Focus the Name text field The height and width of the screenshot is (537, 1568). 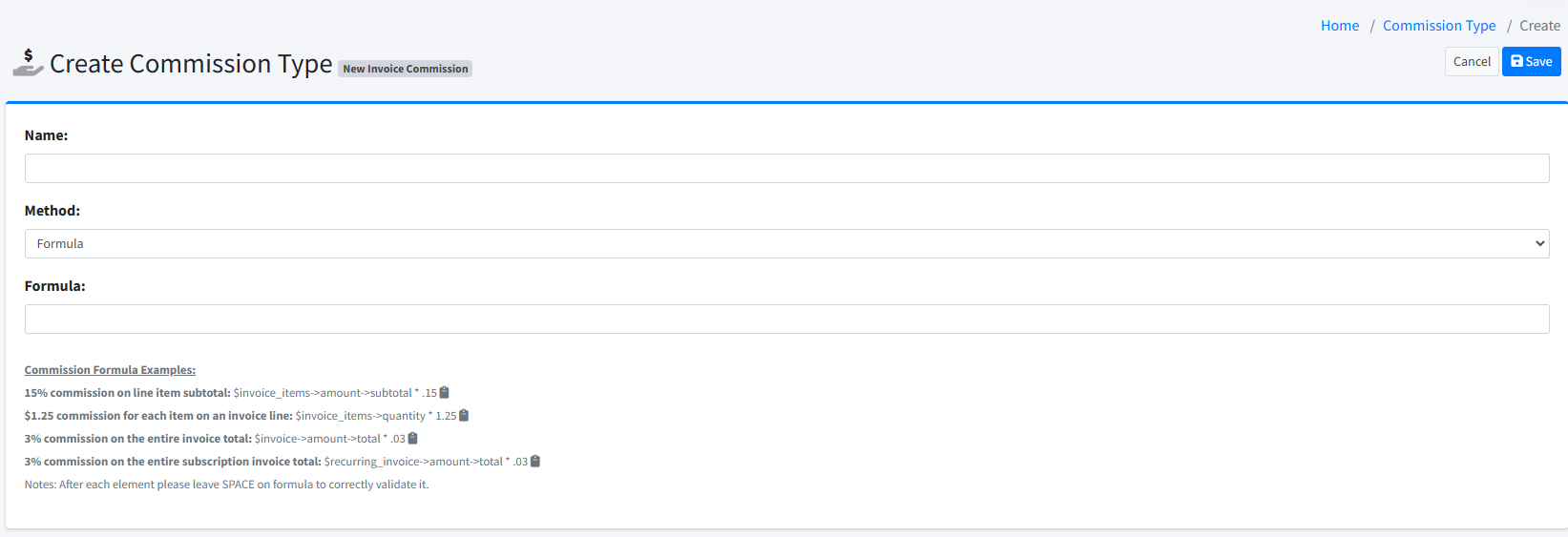click(786, 169)
